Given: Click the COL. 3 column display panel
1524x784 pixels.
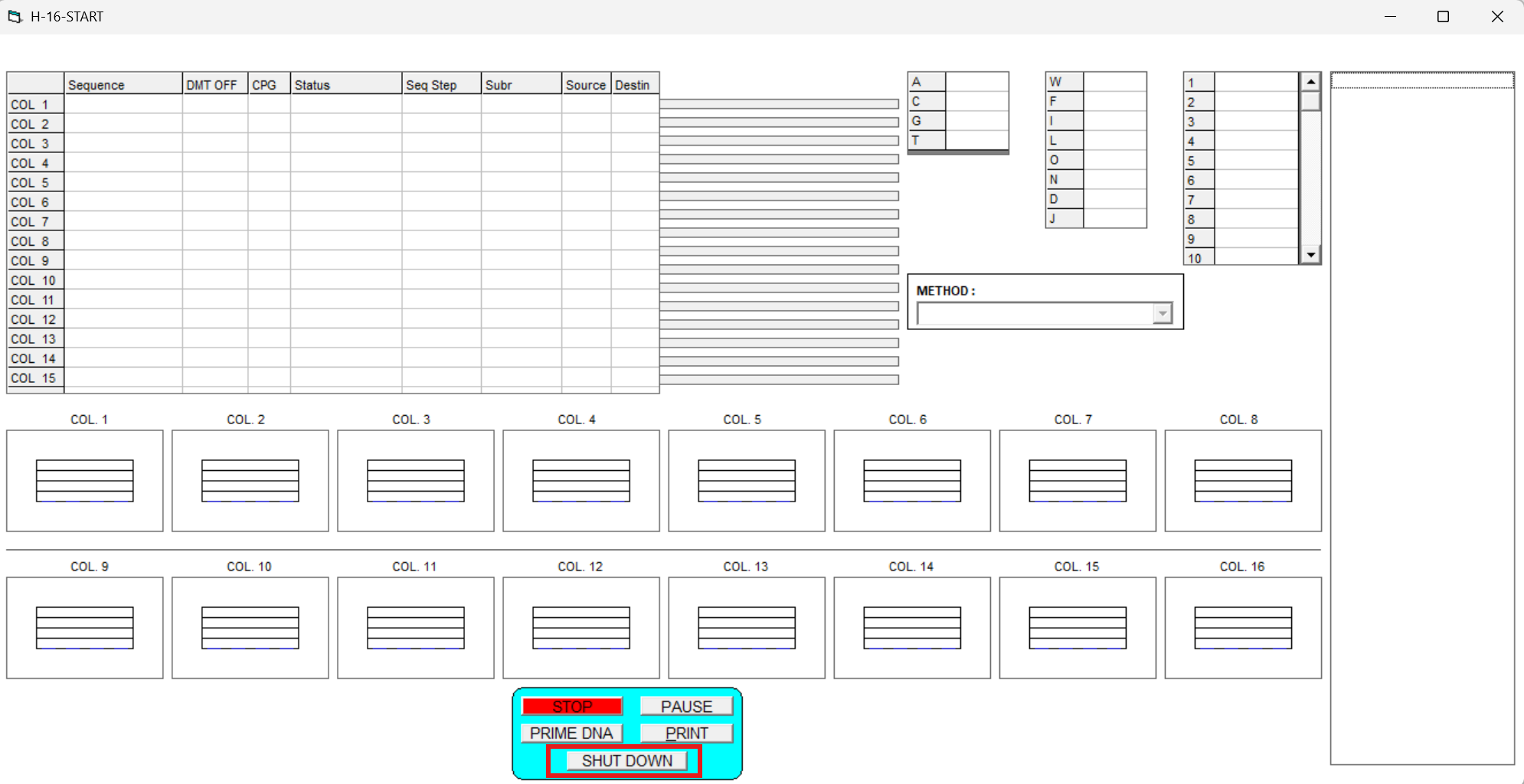Looking at the screenshot, I should coord(416,481).
